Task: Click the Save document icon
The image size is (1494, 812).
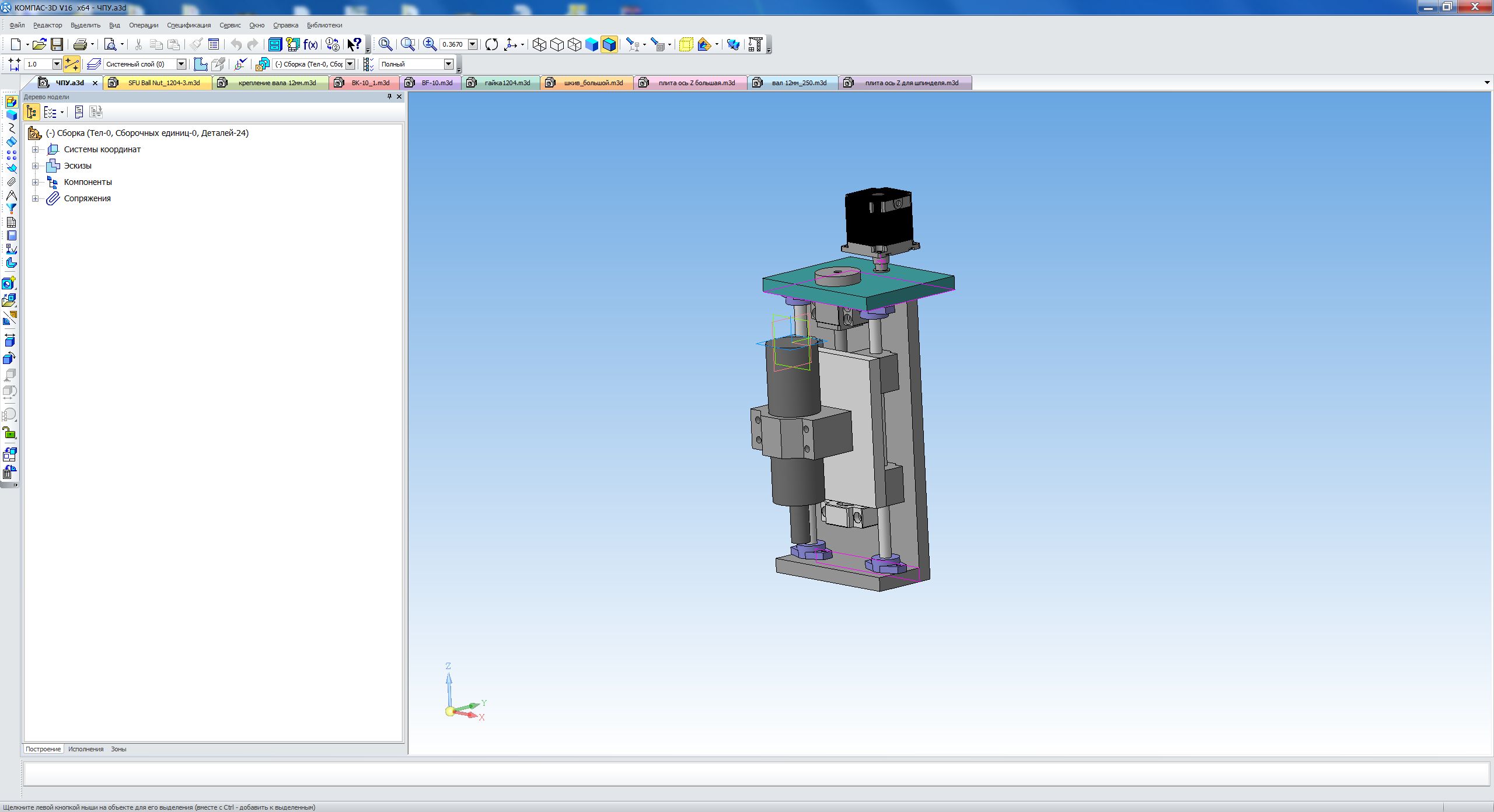Action: [x=57, y=44]
